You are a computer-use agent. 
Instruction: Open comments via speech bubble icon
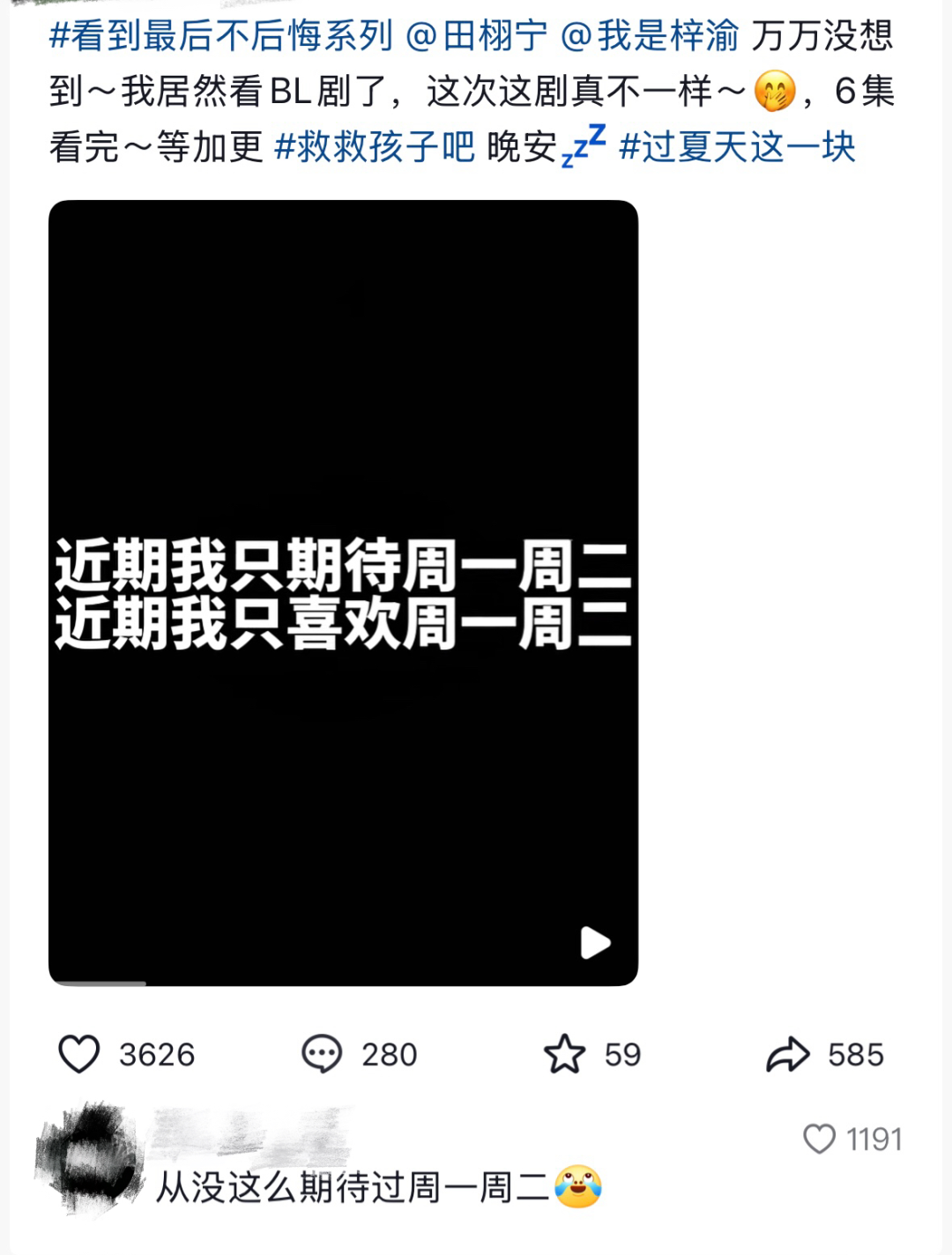click(321, 1054)
